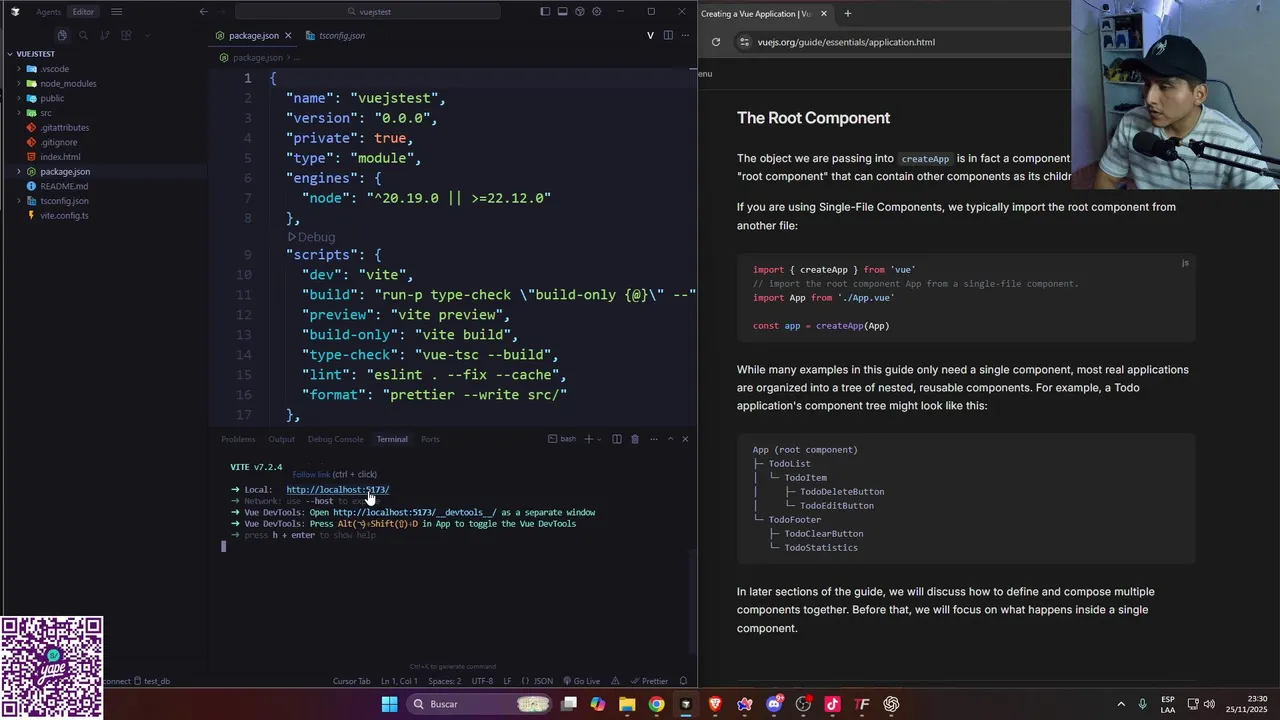Create a new terminal with plus icon
Image resolution: width=1280 pixels, height=720 pixels.
pos(588,439)
